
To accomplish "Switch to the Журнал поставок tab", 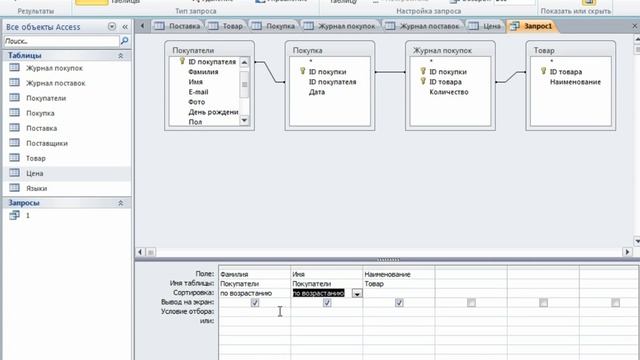I will tap(422, 26).
